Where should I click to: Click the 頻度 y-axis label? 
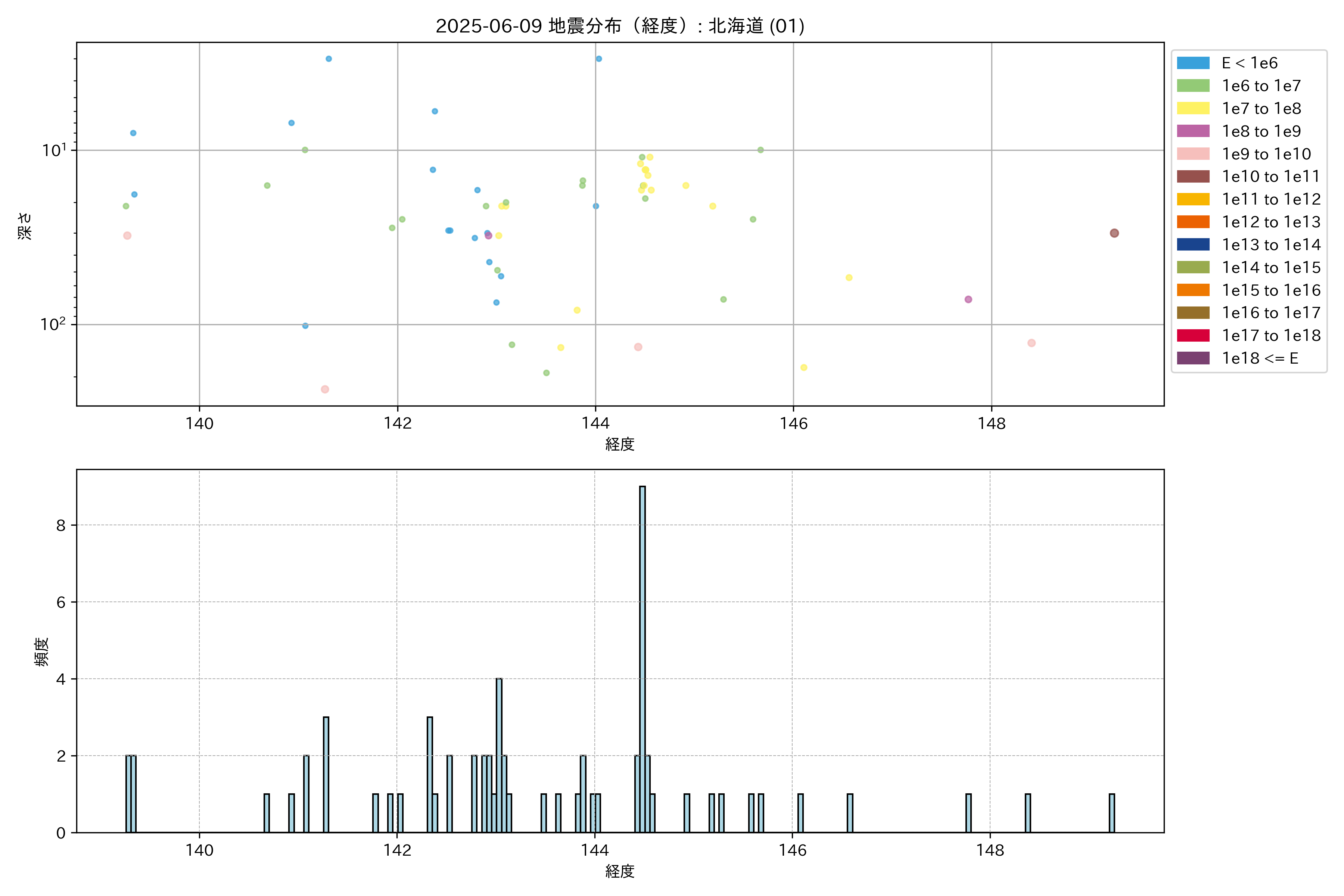[42, 651]
